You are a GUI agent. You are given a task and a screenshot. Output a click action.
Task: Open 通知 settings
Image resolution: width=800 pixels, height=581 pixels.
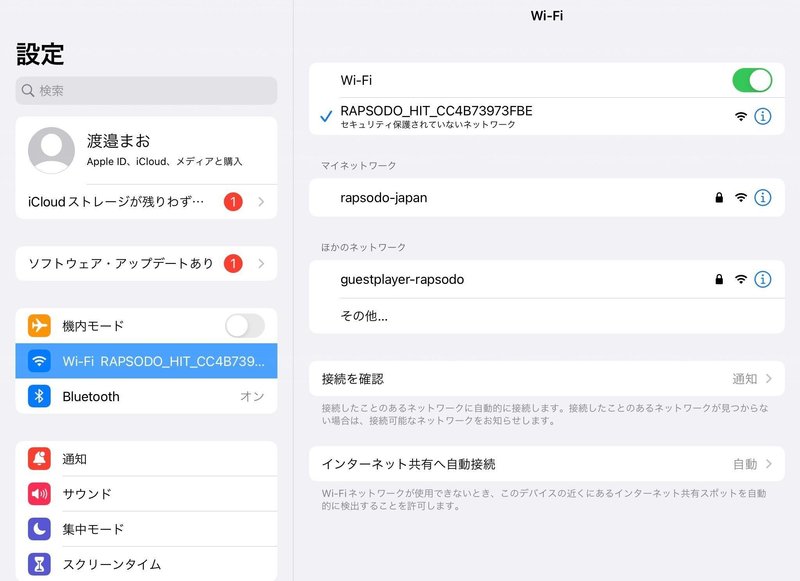point(146,459)
